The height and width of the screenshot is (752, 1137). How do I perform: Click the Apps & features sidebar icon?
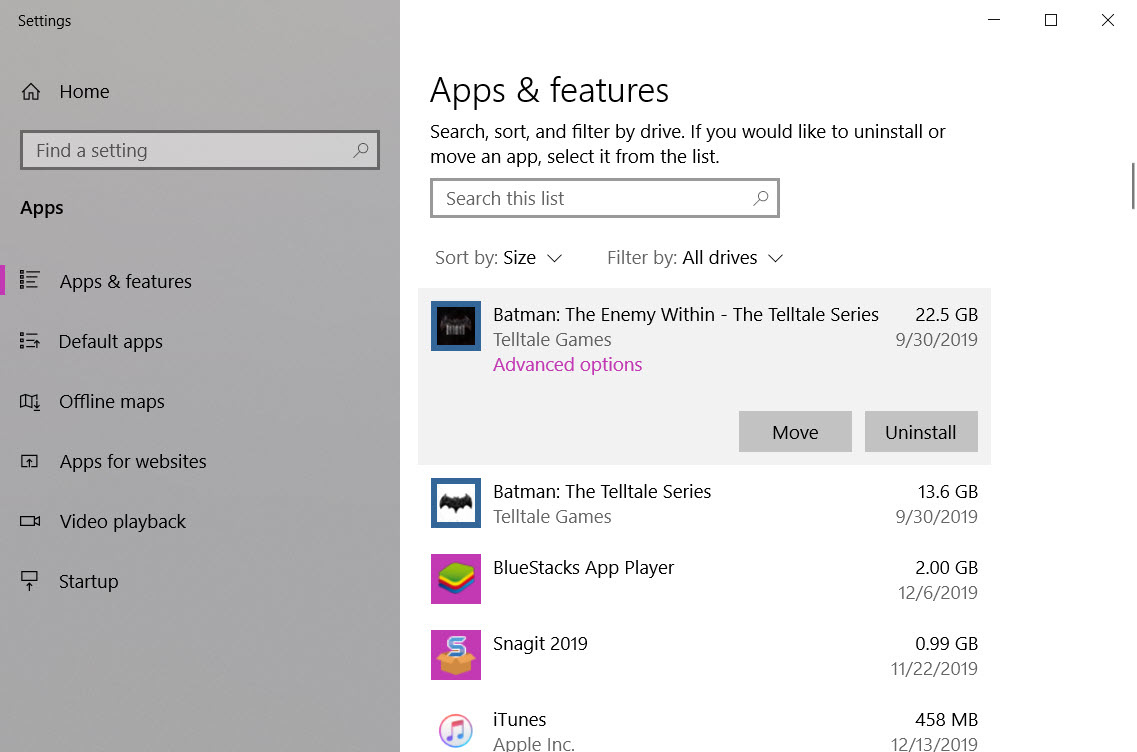pos(30,280)
